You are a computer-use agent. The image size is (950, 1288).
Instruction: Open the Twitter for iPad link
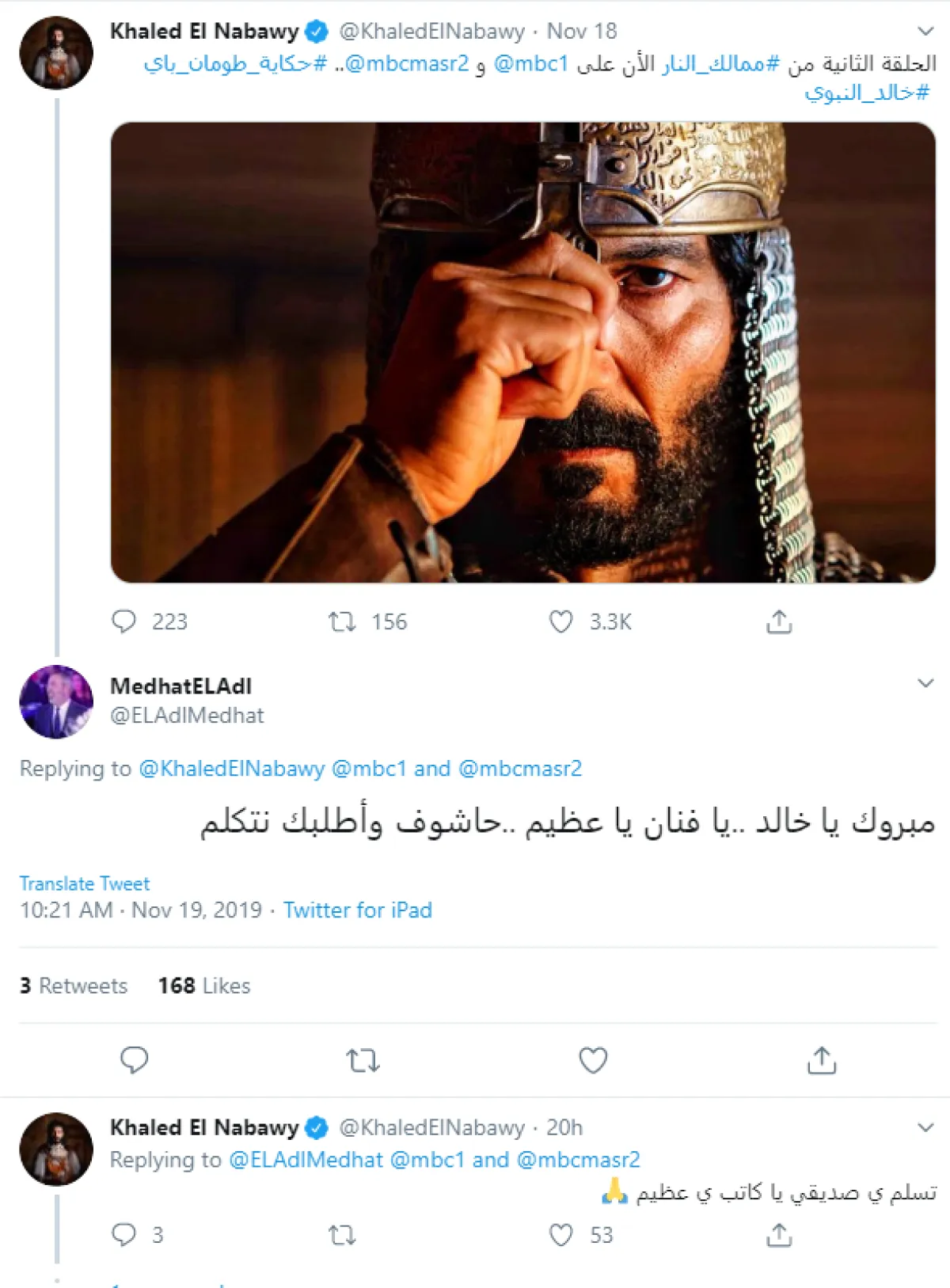click(x=358, y=910)
